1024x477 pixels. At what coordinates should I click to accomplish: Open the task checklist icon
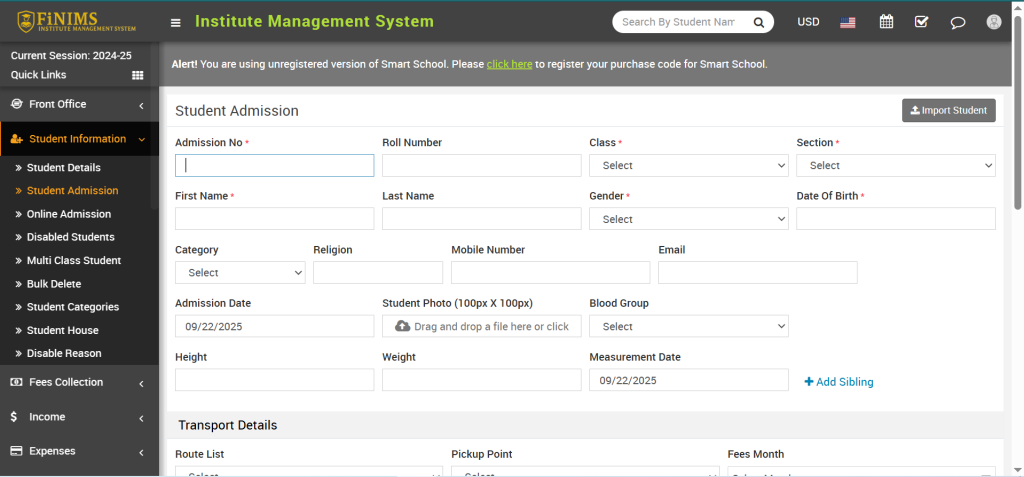point(921,22)
